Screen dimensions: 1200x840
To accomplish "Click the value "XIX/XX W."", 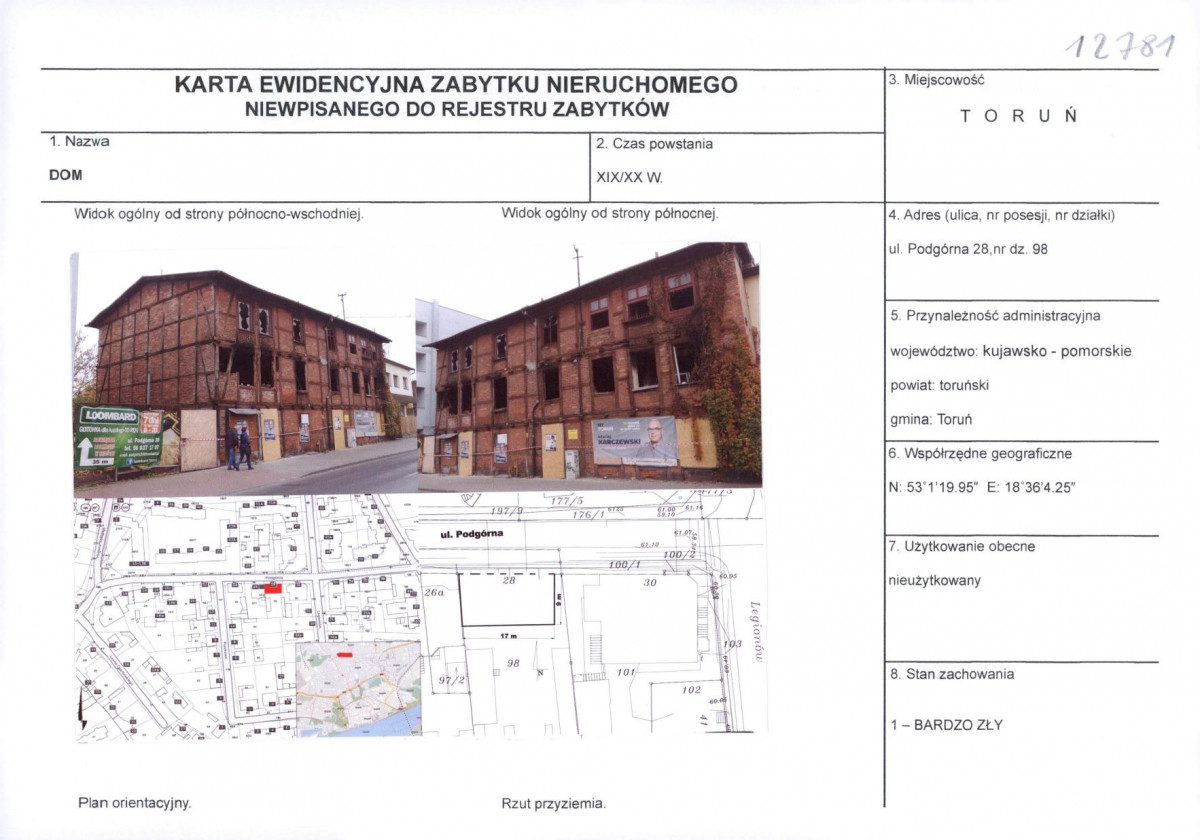I will tap(630, 178).
